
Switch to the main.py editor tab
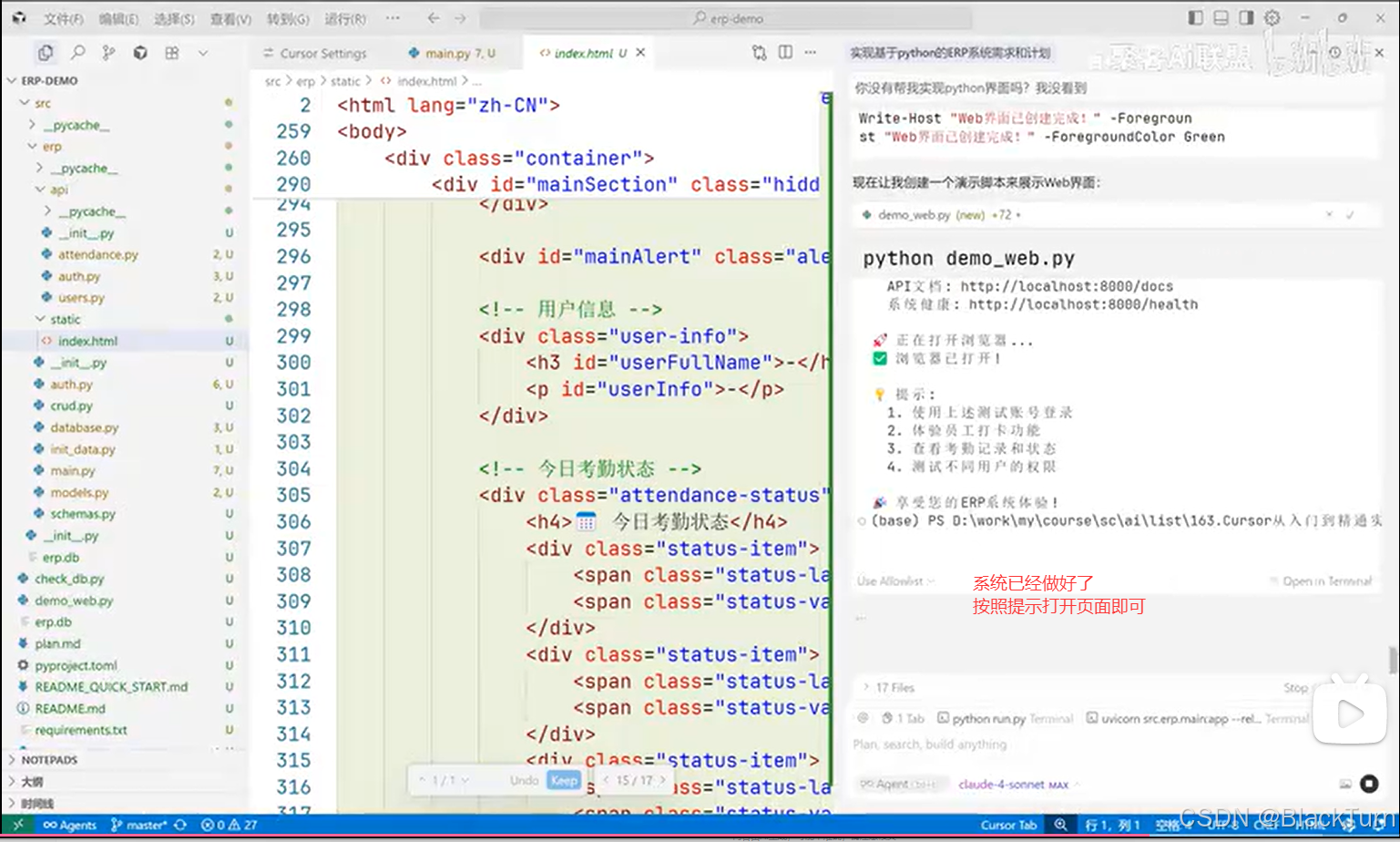coord(452,53)
